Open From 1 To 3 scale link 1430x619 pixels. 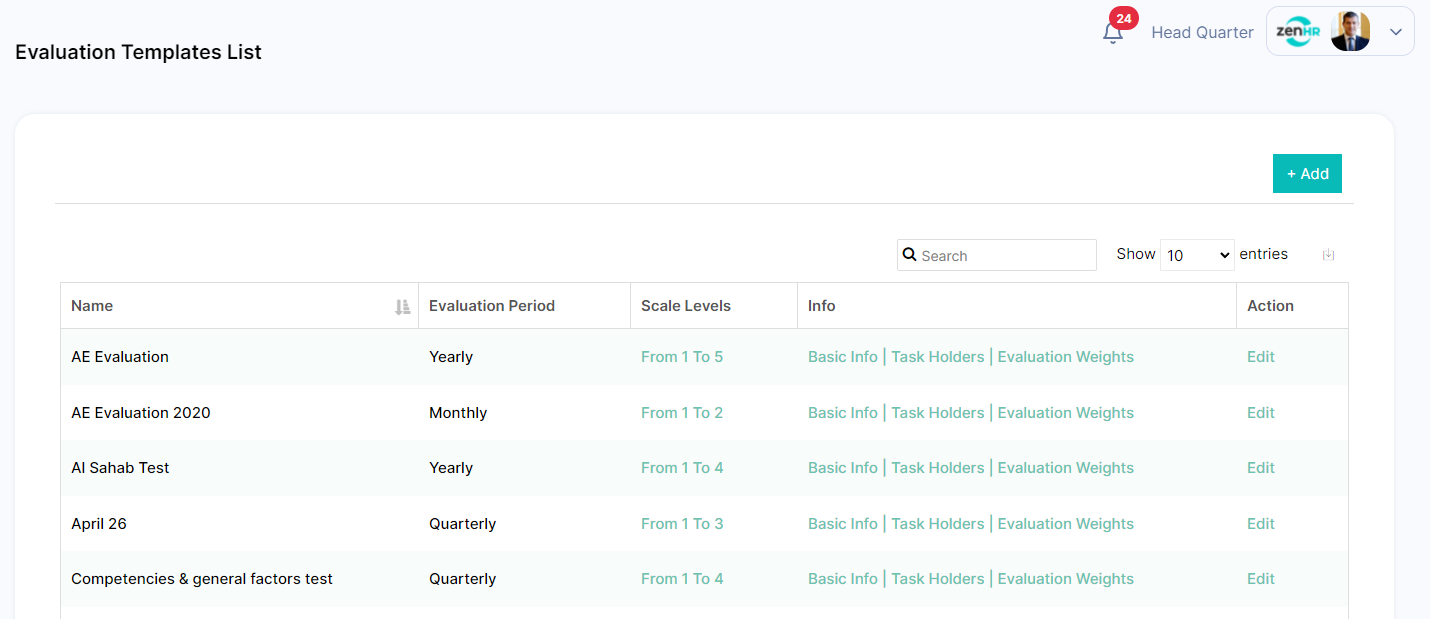coord(682,524)
